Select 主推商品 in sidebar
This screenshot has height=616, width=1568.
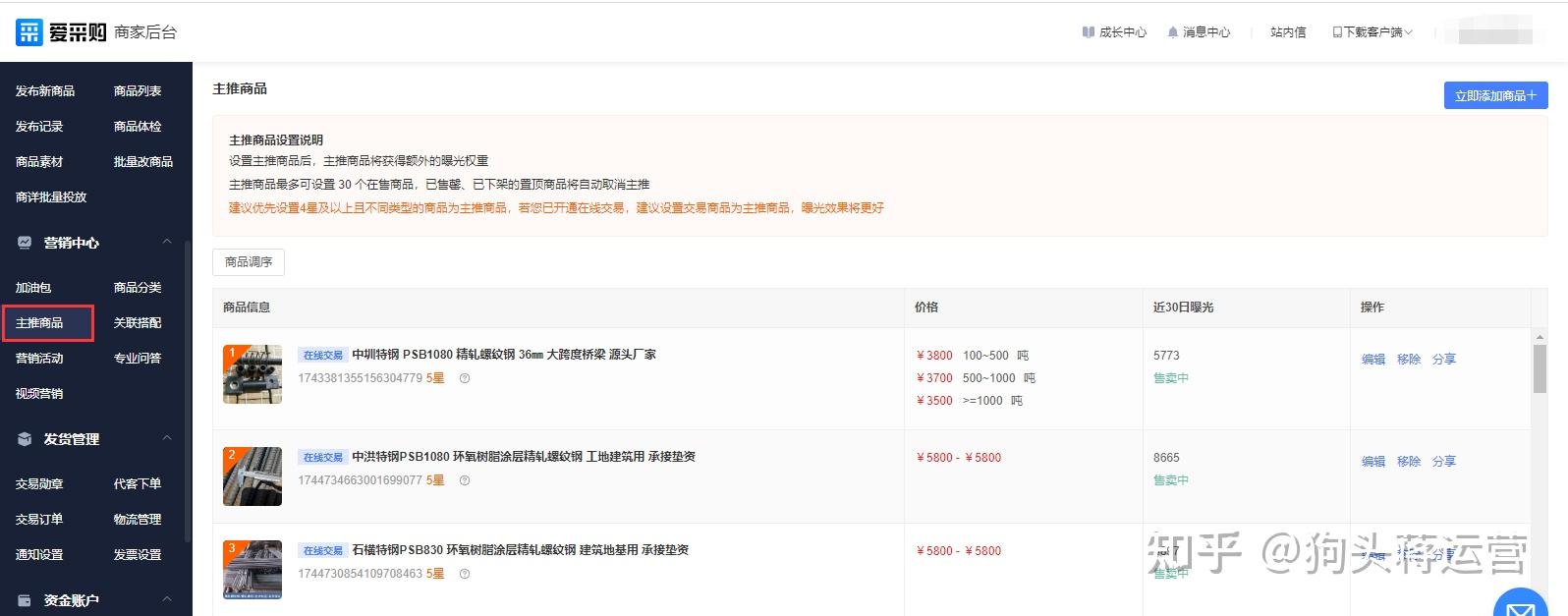pos(39,323)
